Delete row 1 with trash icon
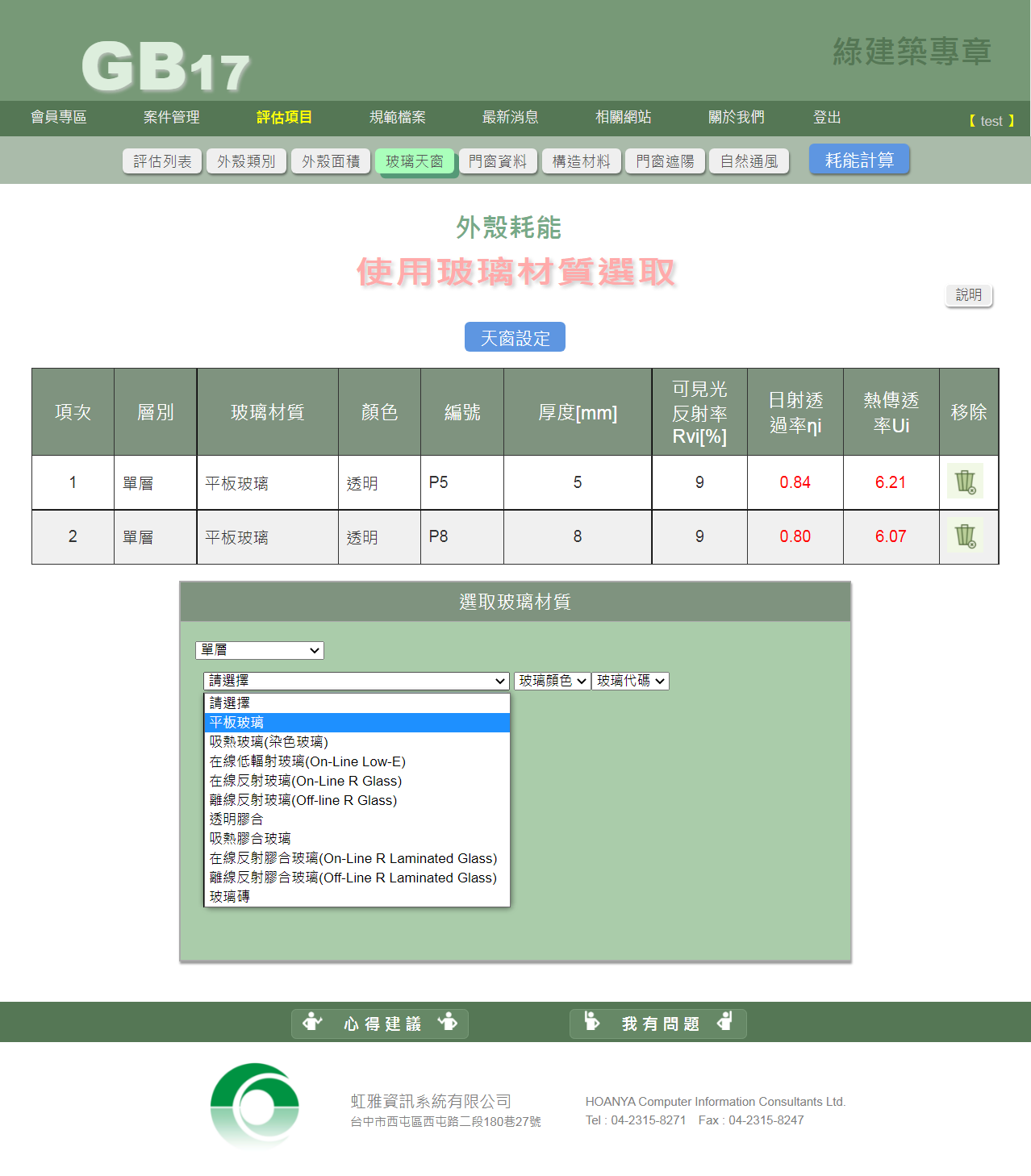The image size is (1031, 1176). tap(965, 482)
